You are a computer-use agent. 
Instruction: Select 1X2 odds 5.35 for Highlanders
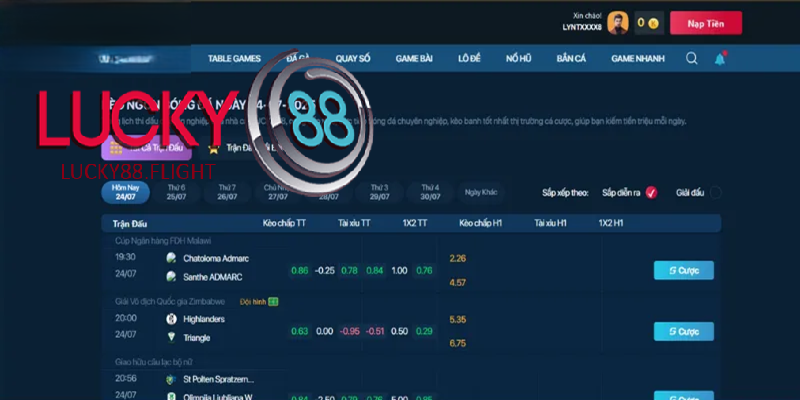pyautogui.click(x=458, y=319)
